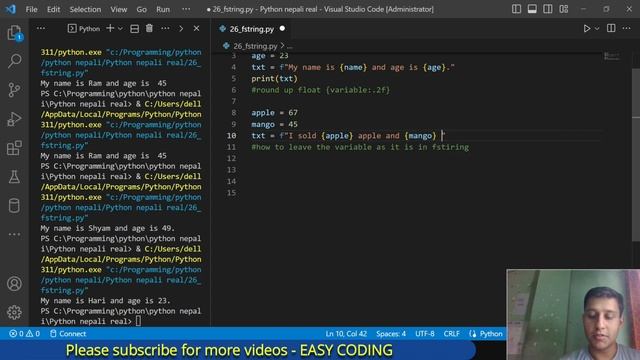The width and height of the screenshot is (640, 360).
Task: Click the mango = 45 line
Action: tap(274, 124)
